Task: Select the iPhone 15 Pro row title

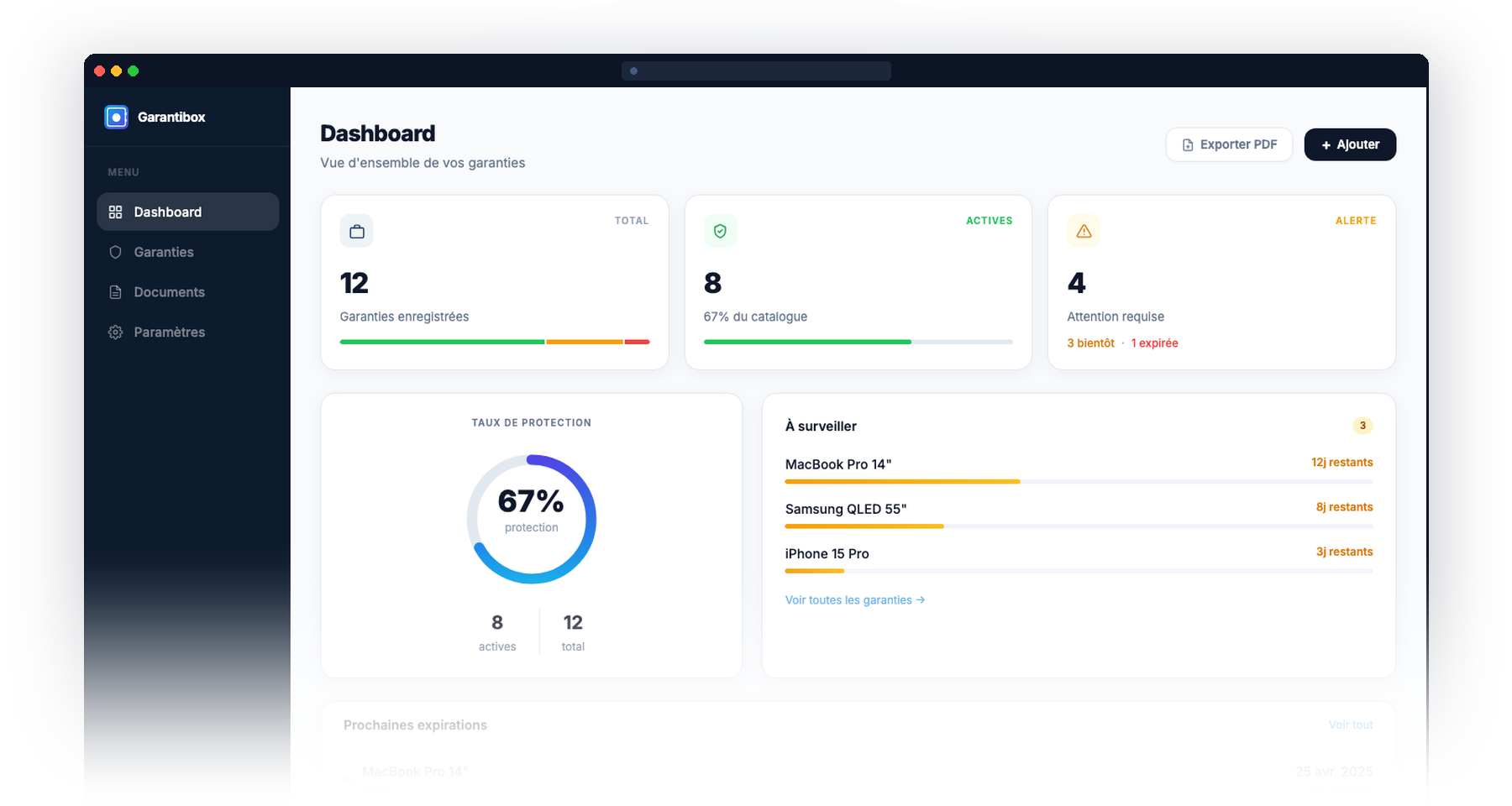Action: [827, 553]
